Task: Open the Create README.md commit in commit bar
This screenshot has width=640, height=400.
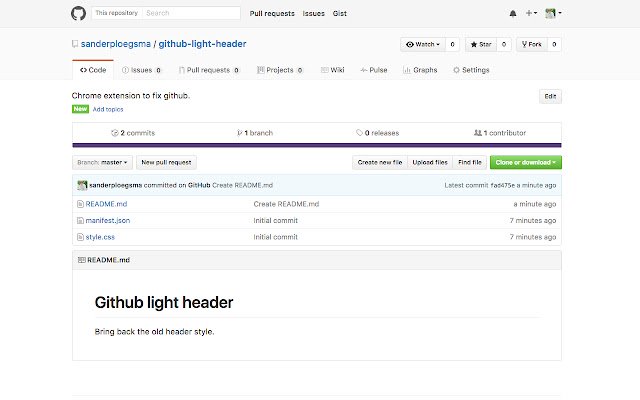Action: 242,185
